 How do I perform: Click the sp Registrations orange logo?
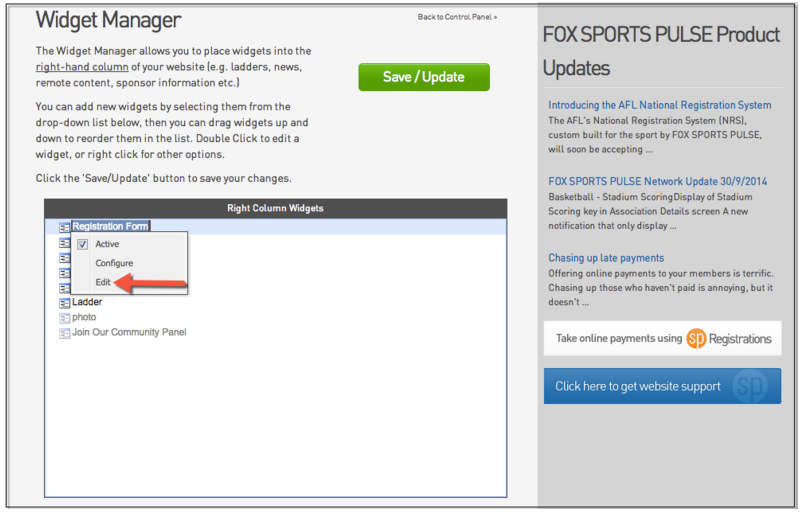(x=696, y=338)
